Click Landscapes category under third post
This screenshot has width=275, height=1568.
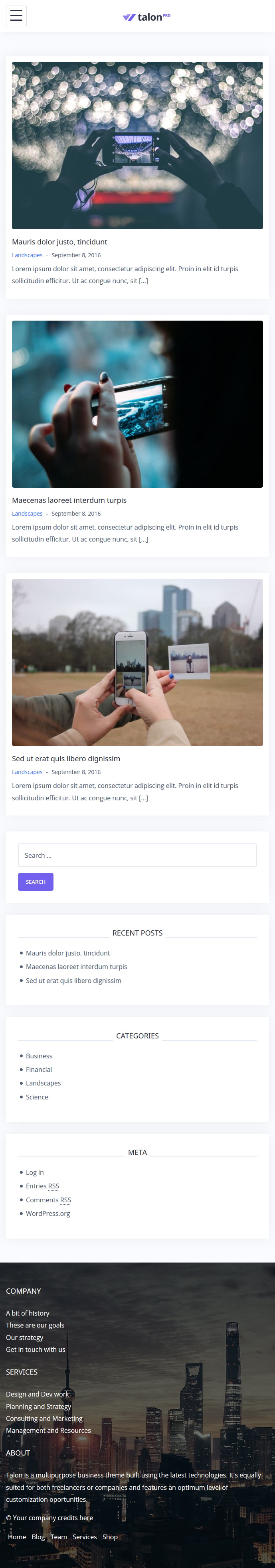[28, 772]
